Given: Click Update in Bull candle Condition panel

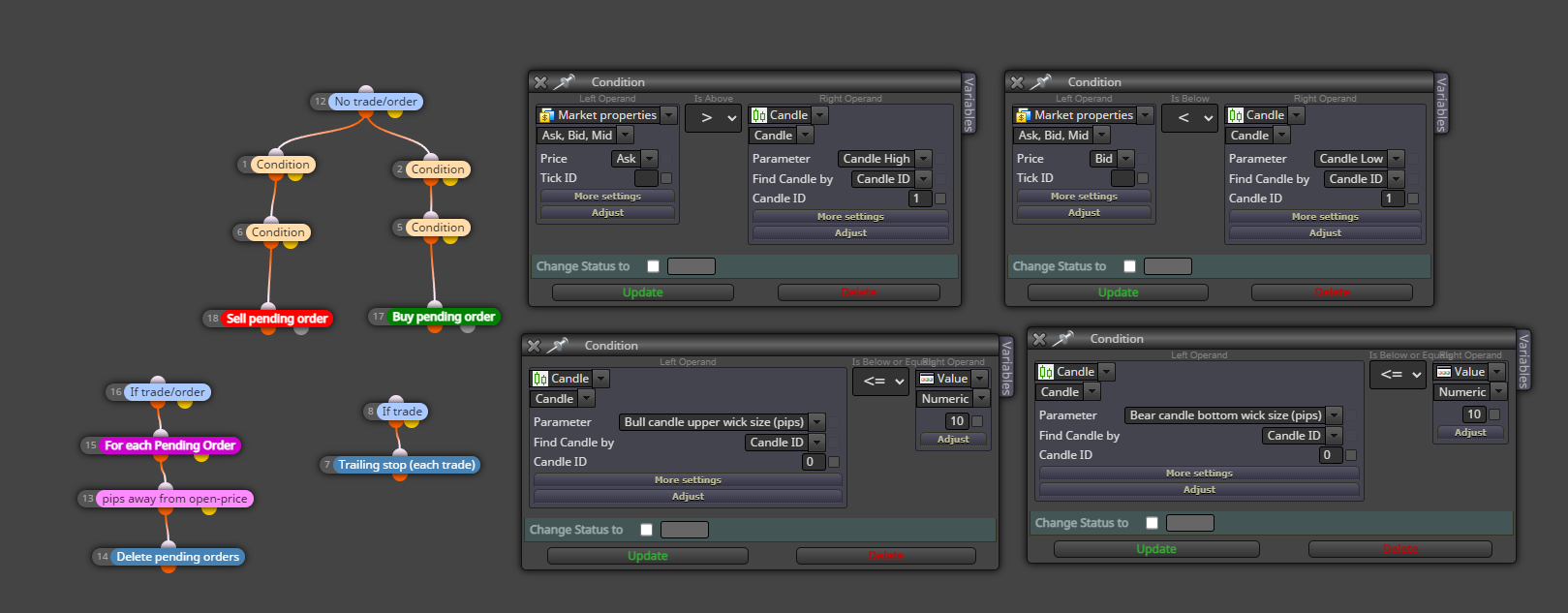Looking at the screenshot, I should tap(648, 556).
